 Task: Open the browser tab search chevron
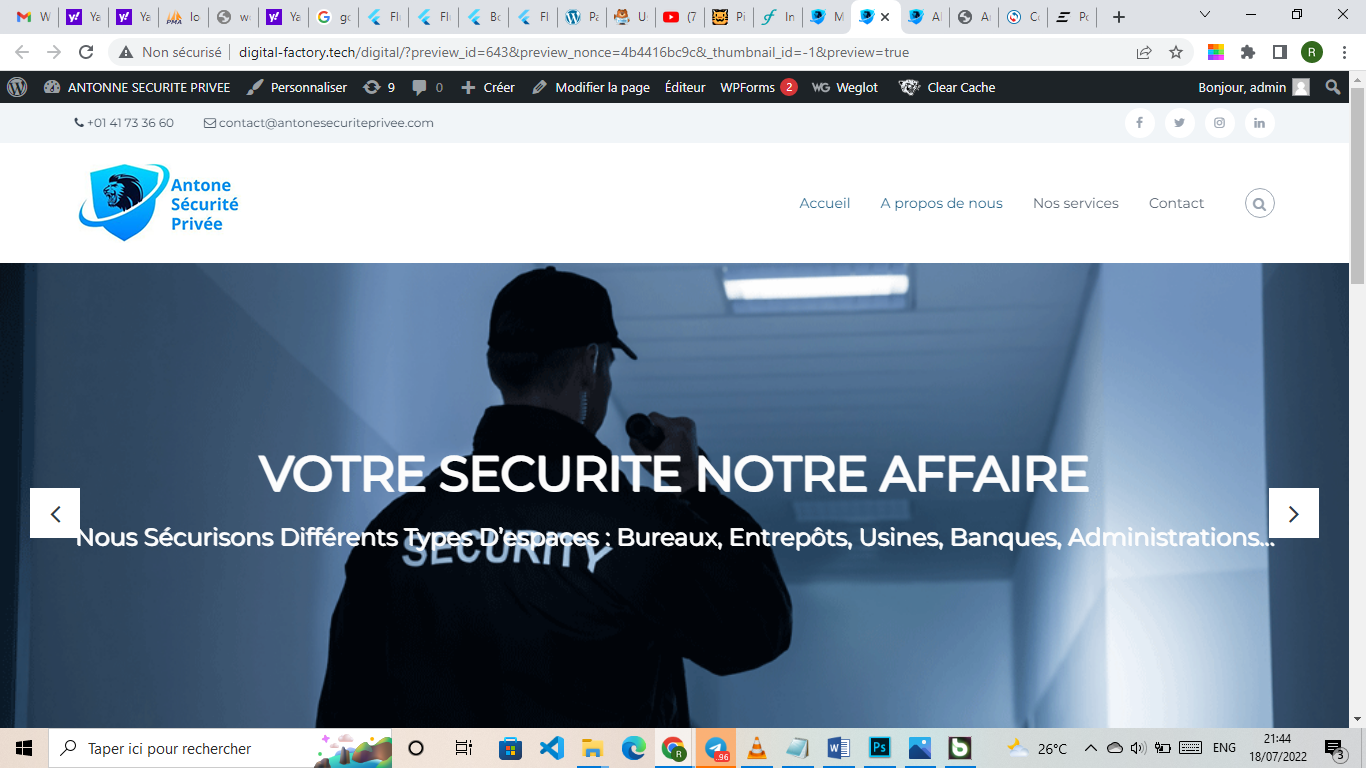[1205, 16]
